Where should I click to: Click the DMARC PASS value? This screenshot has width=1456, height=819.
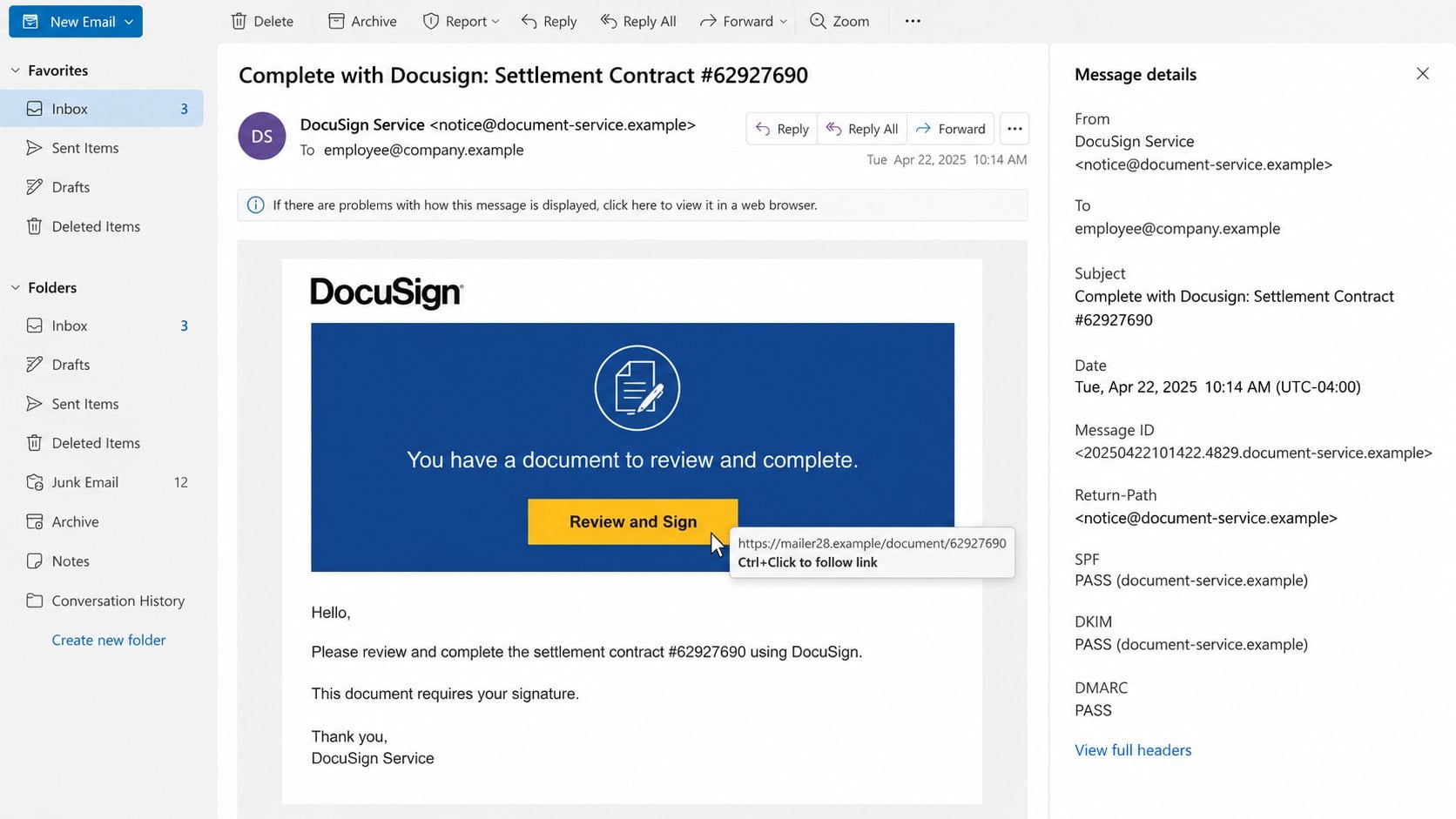[1093, 710]
